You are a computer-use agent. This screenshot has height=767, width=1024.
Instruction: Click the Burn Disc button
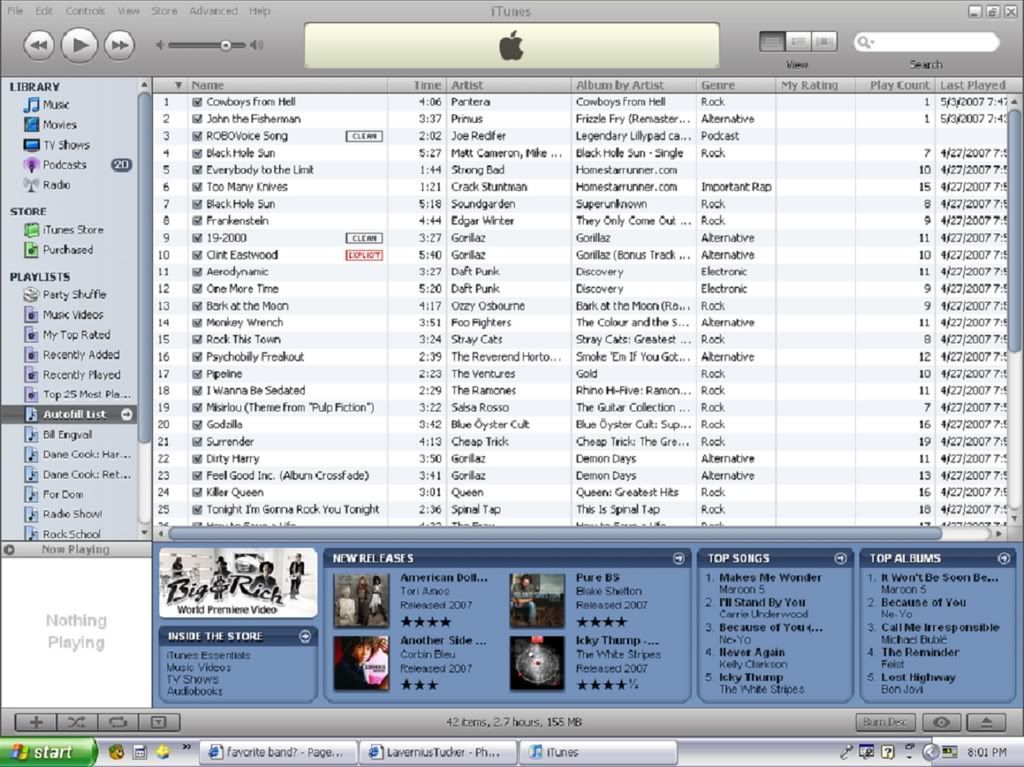886,722
